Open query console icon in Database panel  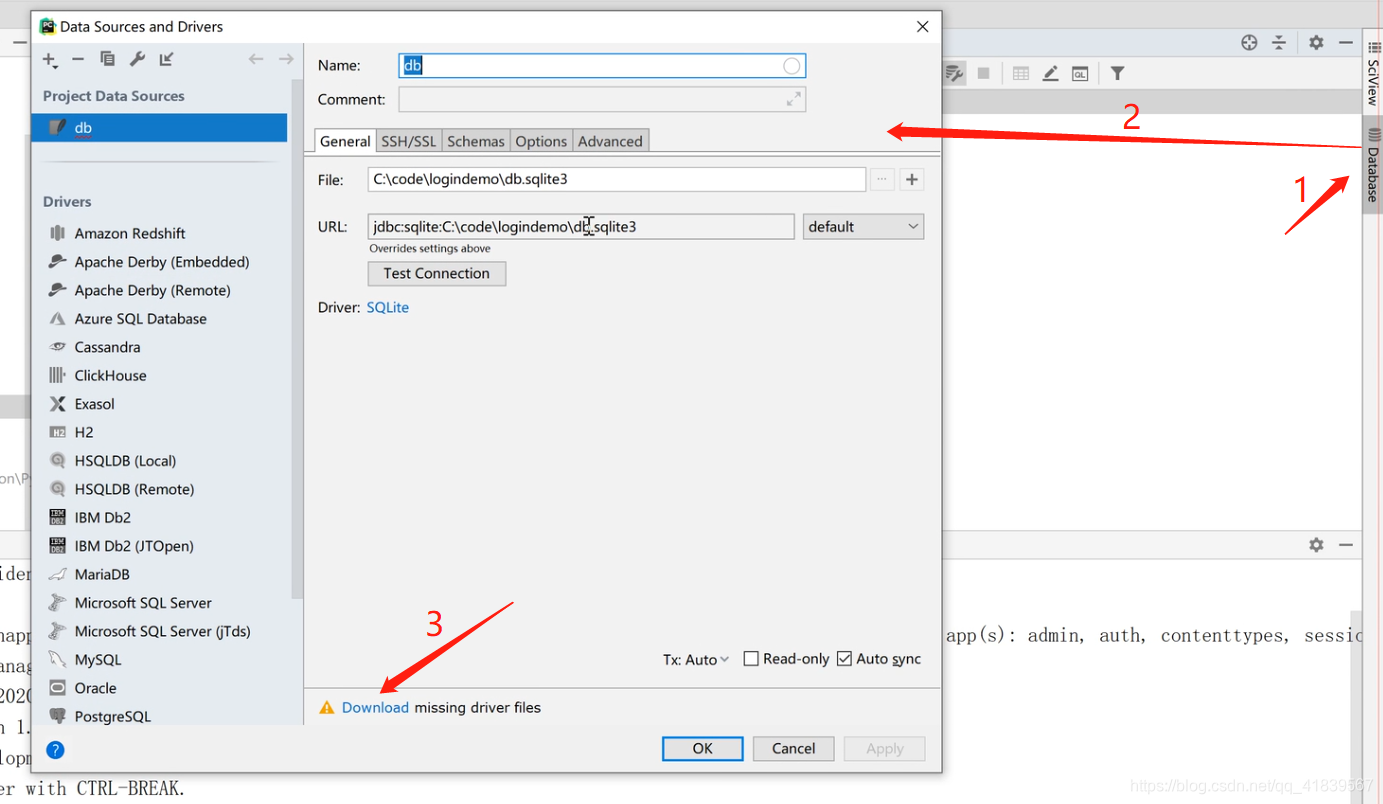tap(1080, 73)
